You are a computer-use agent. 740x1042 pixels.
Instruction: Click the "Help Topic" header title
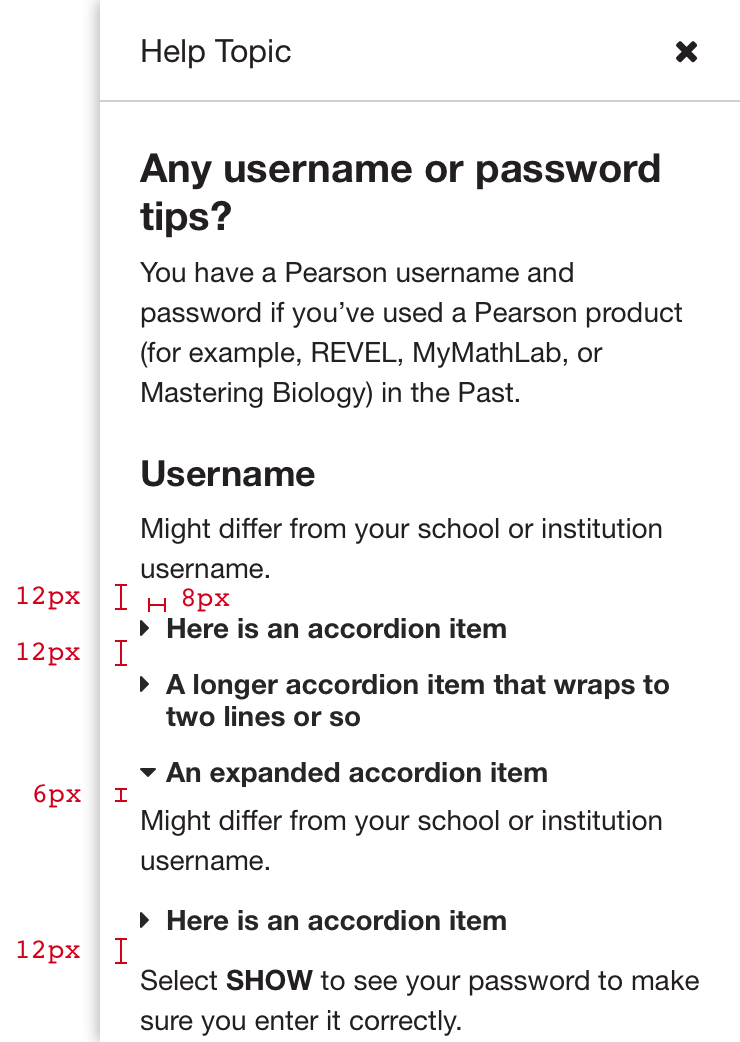pyautogui.click(x=216, y=52)
